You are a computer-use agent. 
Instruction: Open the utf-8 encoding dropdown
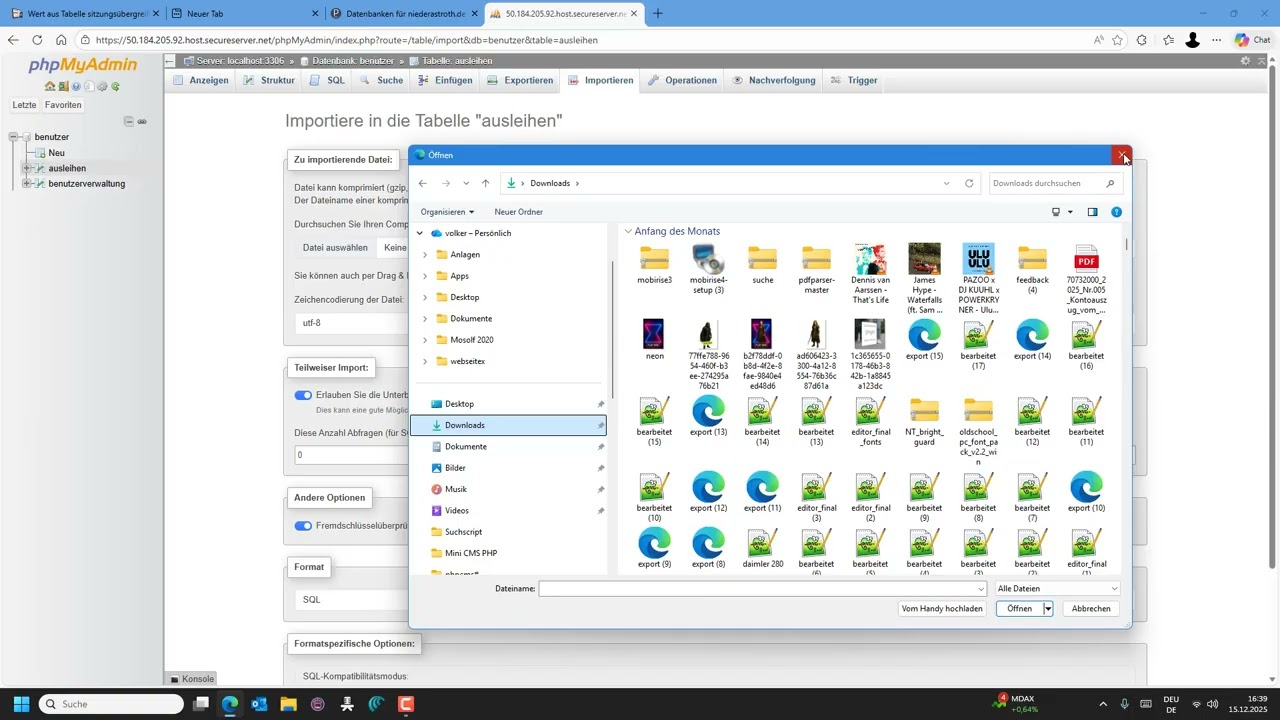coord(350,323)
